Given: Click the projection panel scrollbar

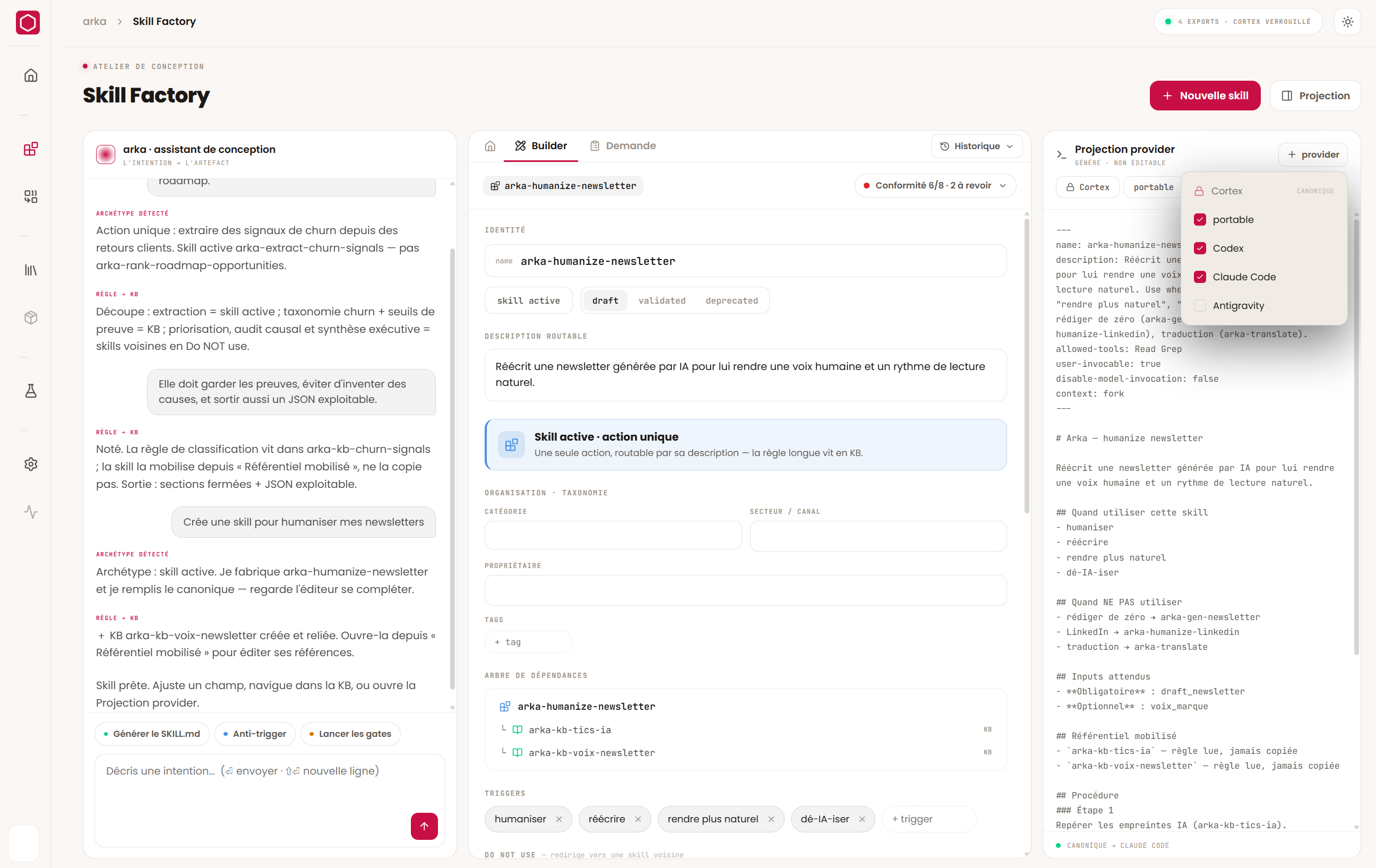Looking at the screenshot, I should 1356,437.
